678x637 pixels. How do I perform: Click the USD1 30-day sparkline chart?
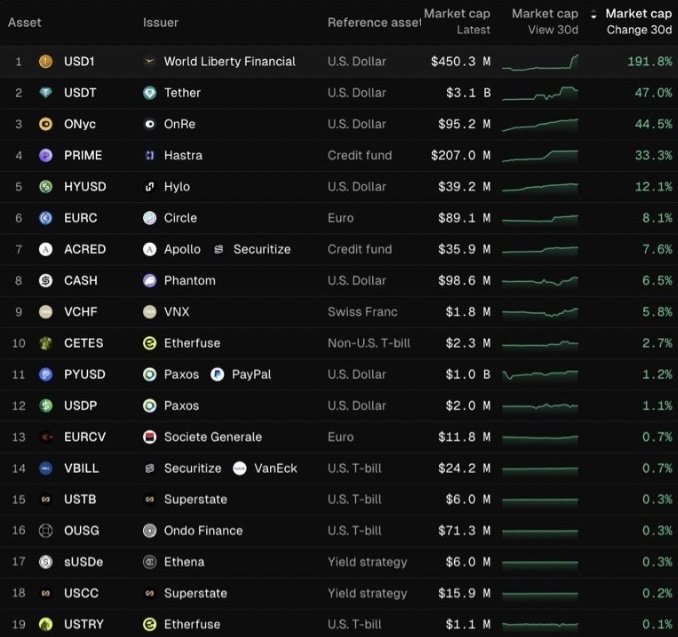click(540, 62)
